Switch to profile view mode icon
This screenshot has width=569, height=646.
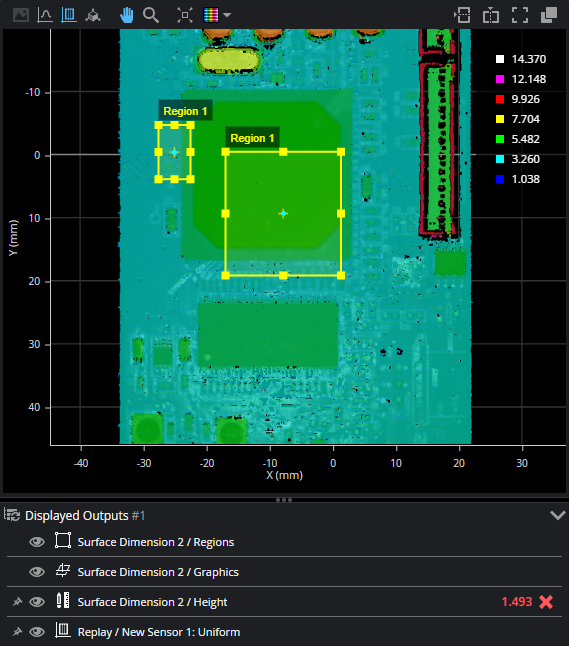[44, 15]
